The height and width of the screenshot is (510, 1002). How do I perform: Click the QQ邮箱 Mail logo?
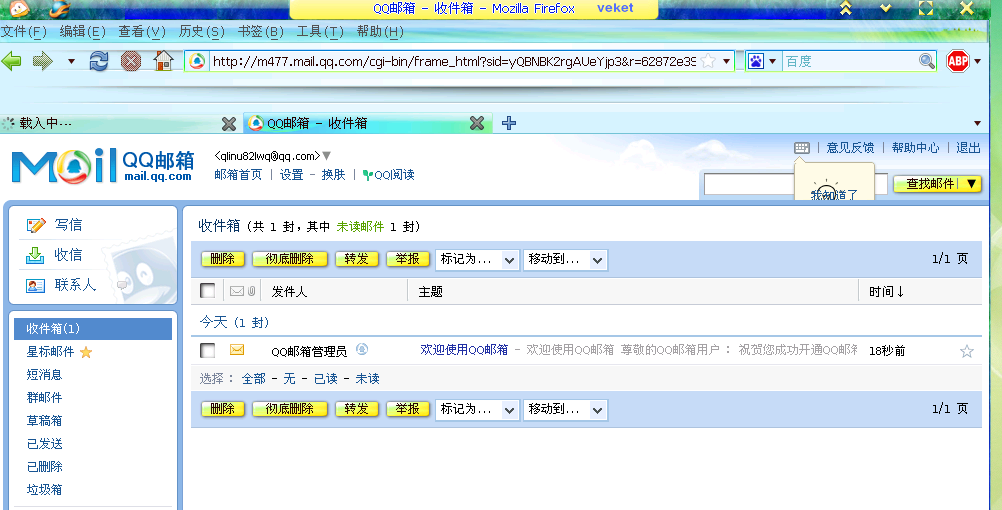[x=102, y=166]
